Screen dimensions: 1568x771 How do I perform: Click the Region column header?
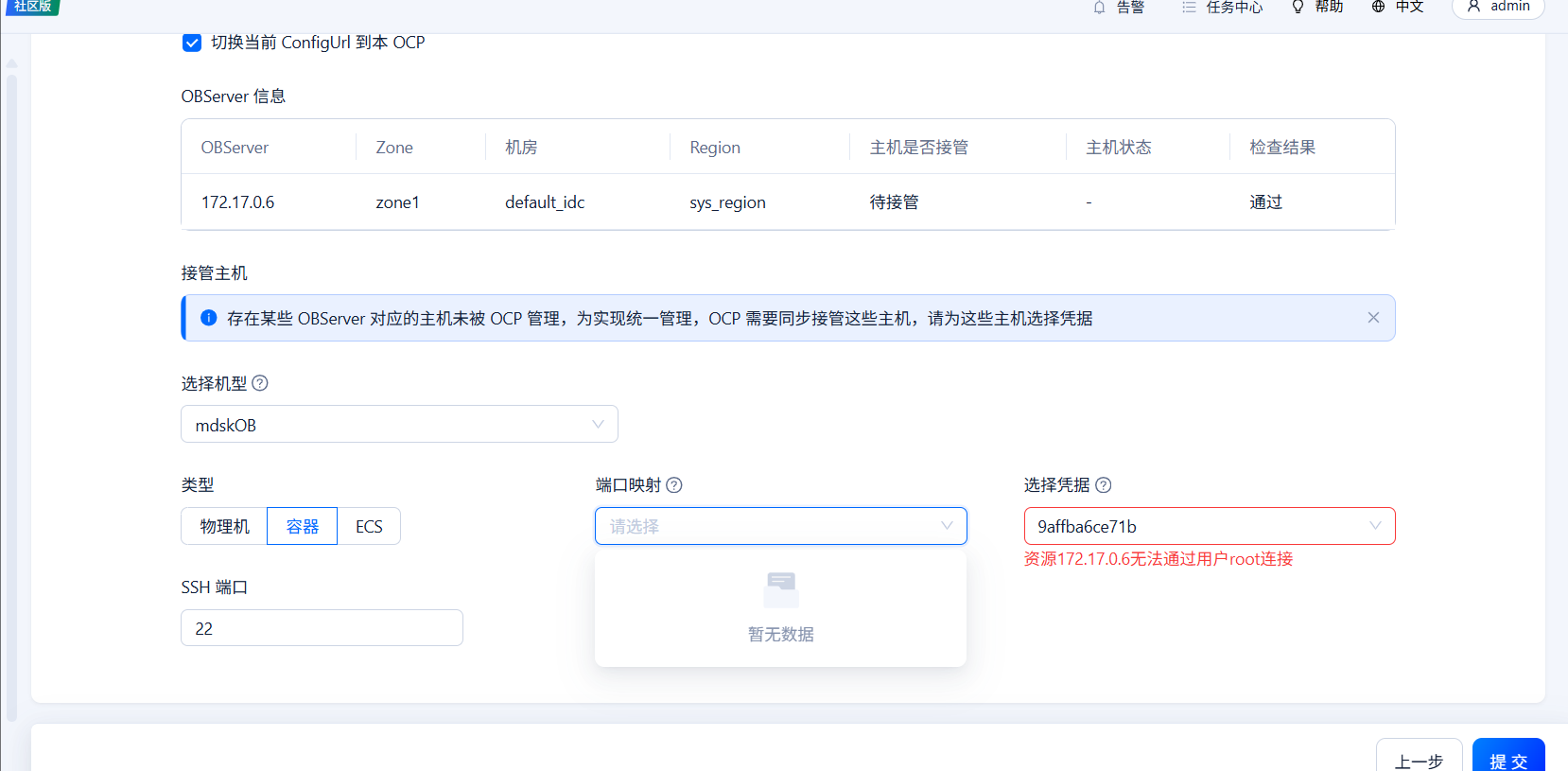tap(715, 148)
